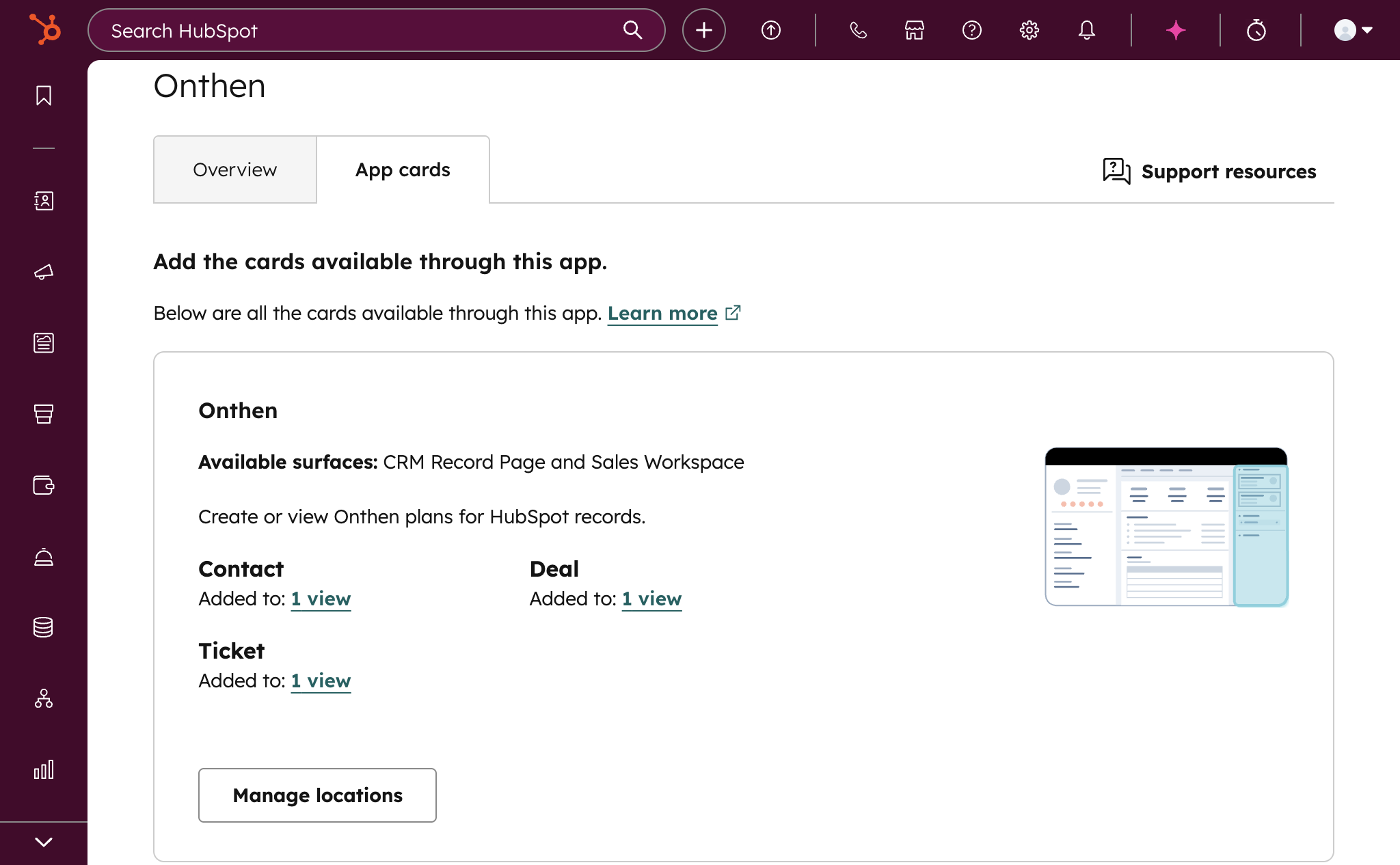
Task: Expand the sidebar with bottom chevron
Action: 44,842
